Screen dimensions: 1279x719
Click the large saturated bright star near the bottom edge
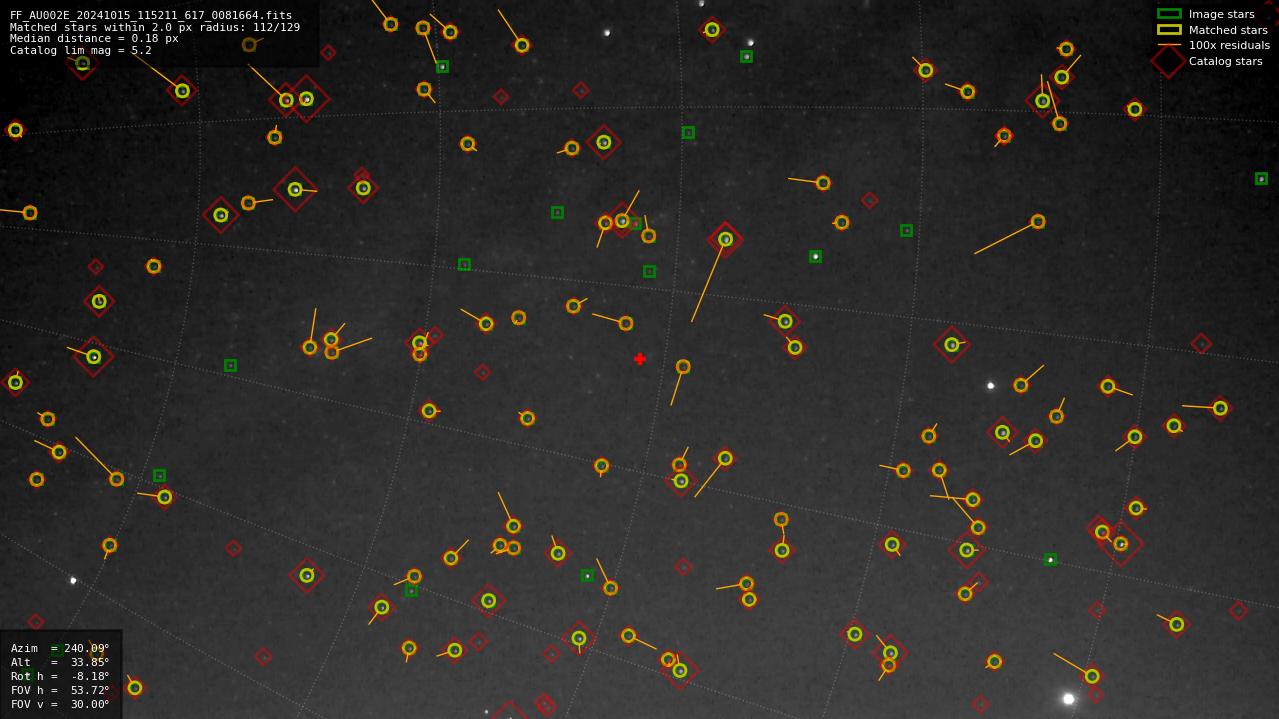coord(1069,699)
